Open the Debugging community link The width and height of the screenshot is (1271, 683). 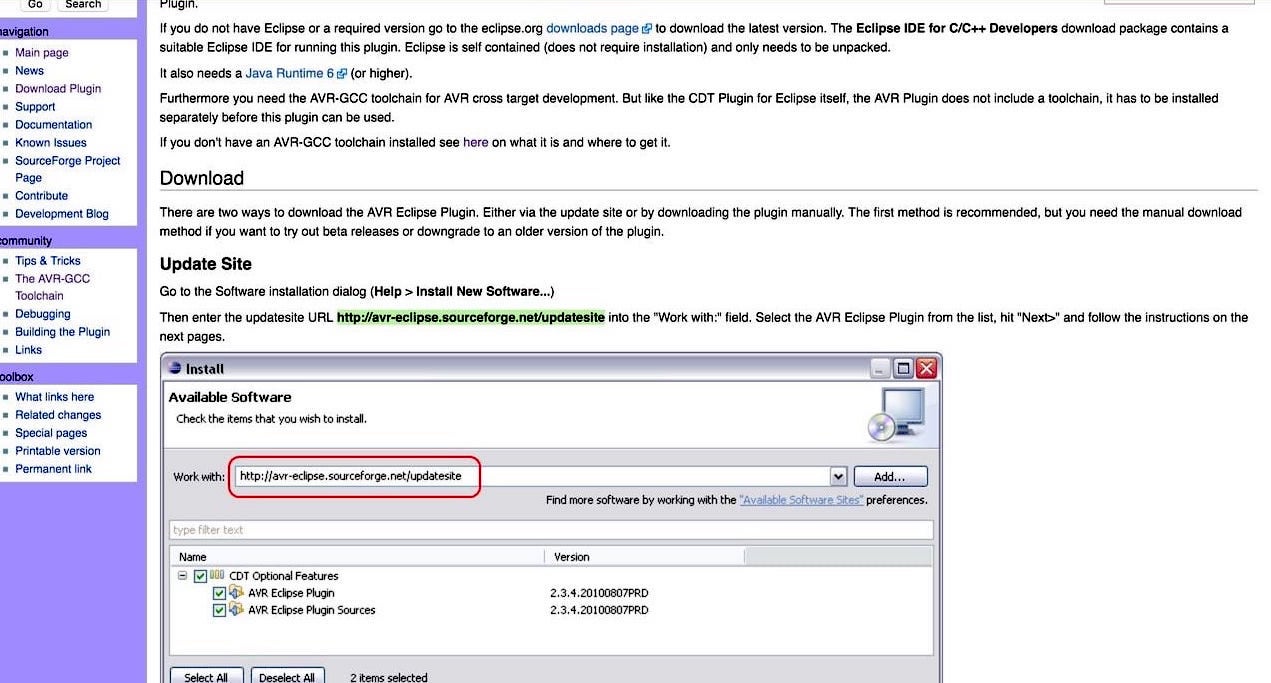pos(43,314)
